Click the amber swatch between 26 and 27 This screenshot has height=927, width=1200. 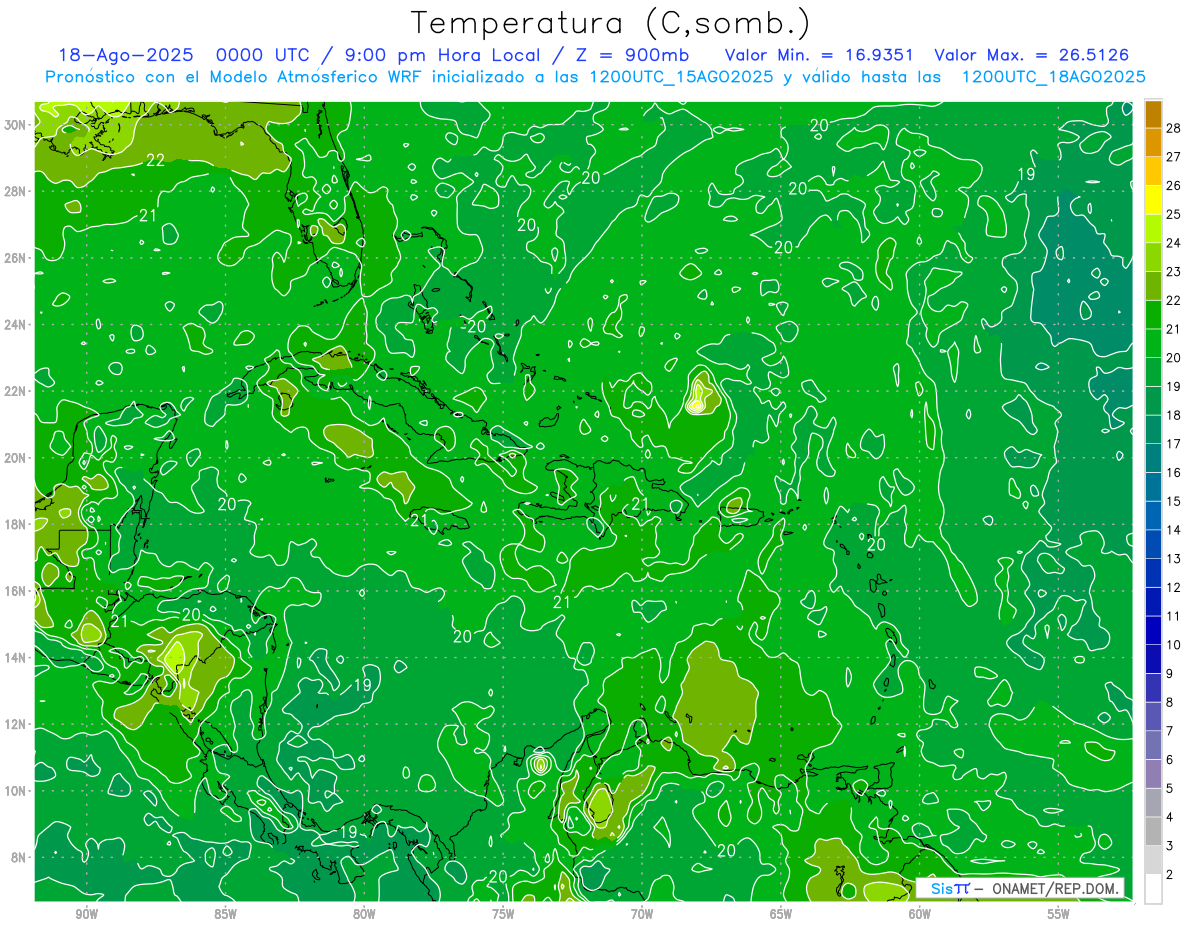coord(1153,171)
